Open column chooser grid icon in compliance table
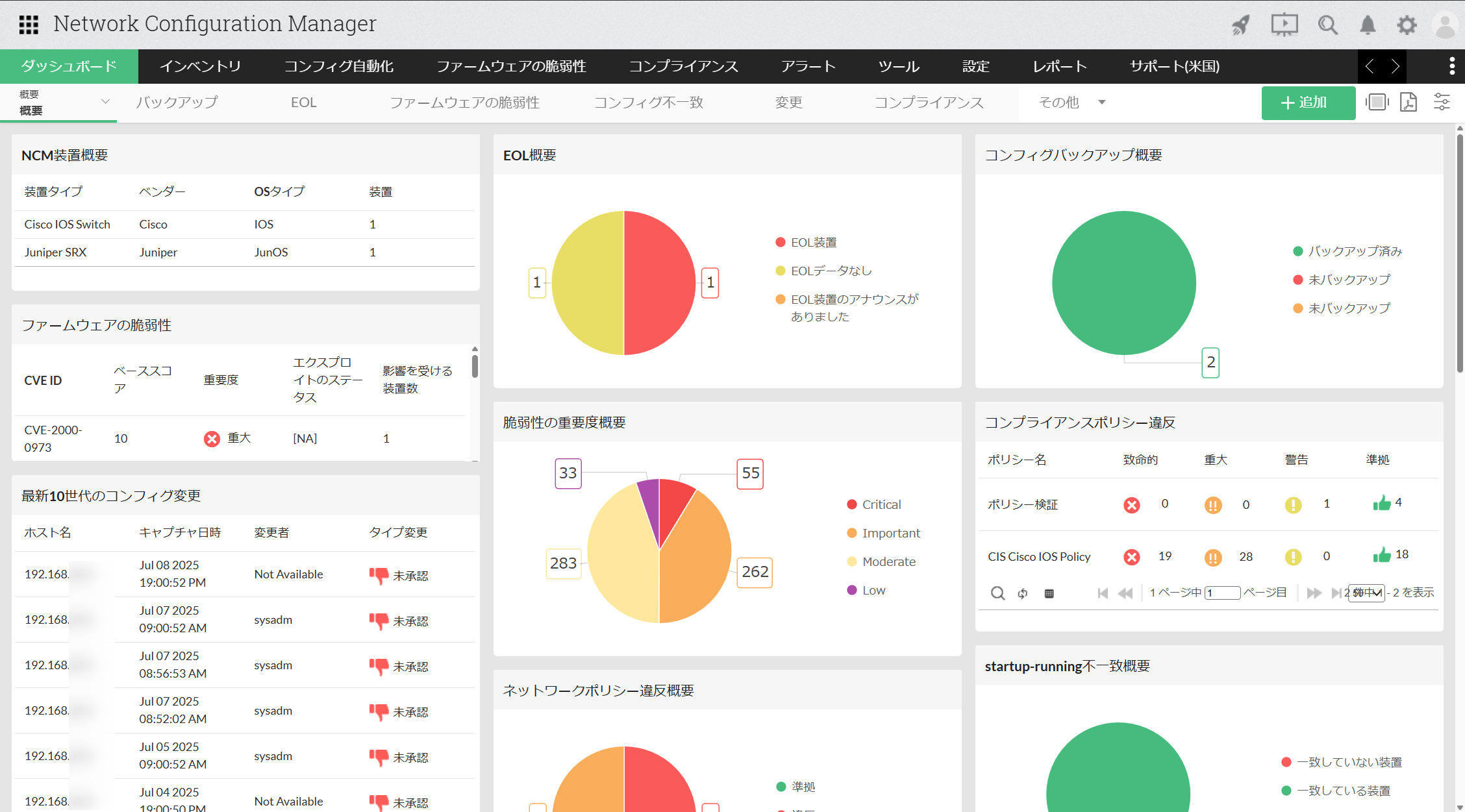 tap(1049, 593)
